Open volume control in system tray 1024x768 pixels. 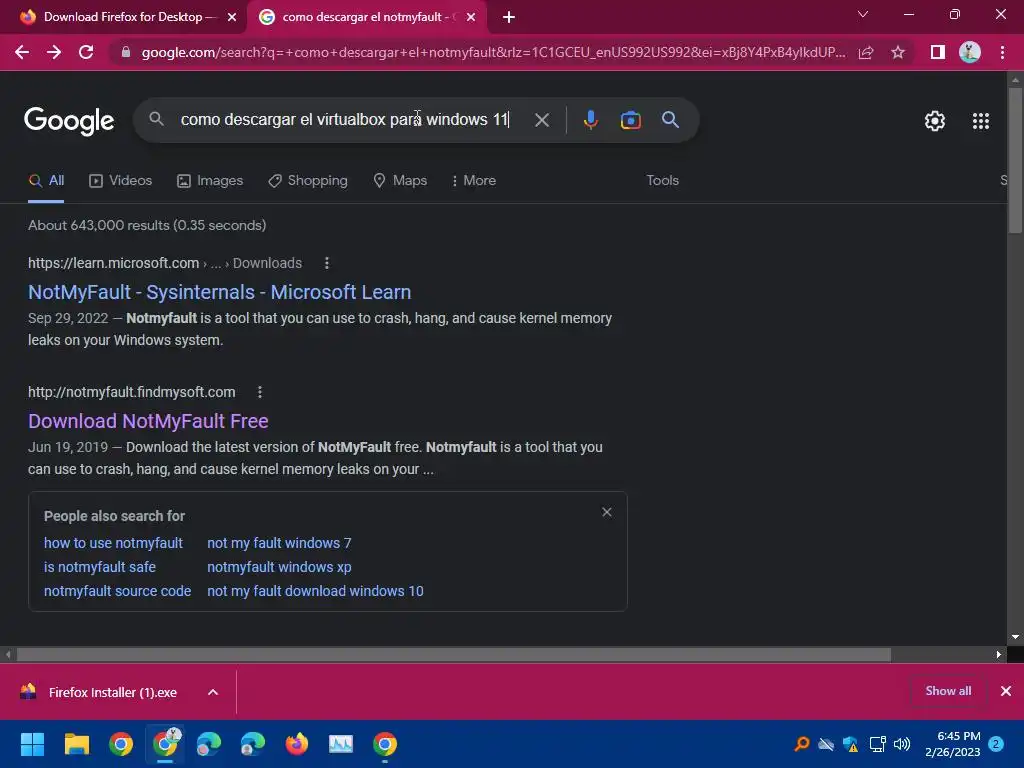(902, 744)
